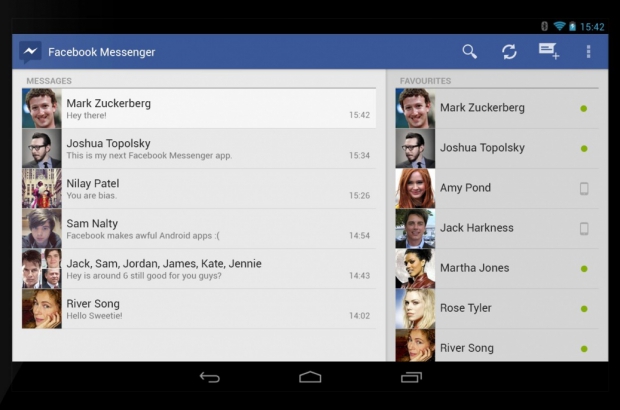This screenshot has height=410, width=620.
Task: Tap the status bar clock 15:42
Action: click(x=592, y=27)
